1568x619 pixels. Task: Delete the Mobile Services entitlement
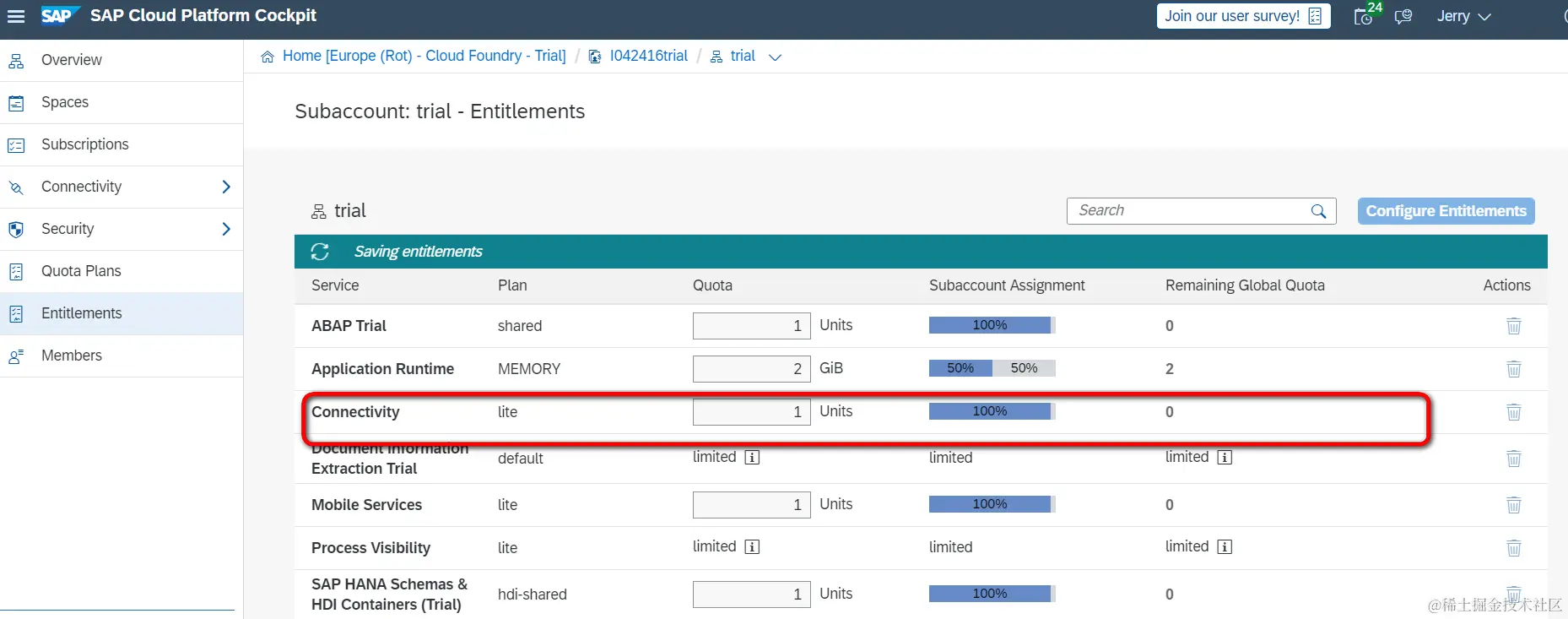pos(1514,505)
